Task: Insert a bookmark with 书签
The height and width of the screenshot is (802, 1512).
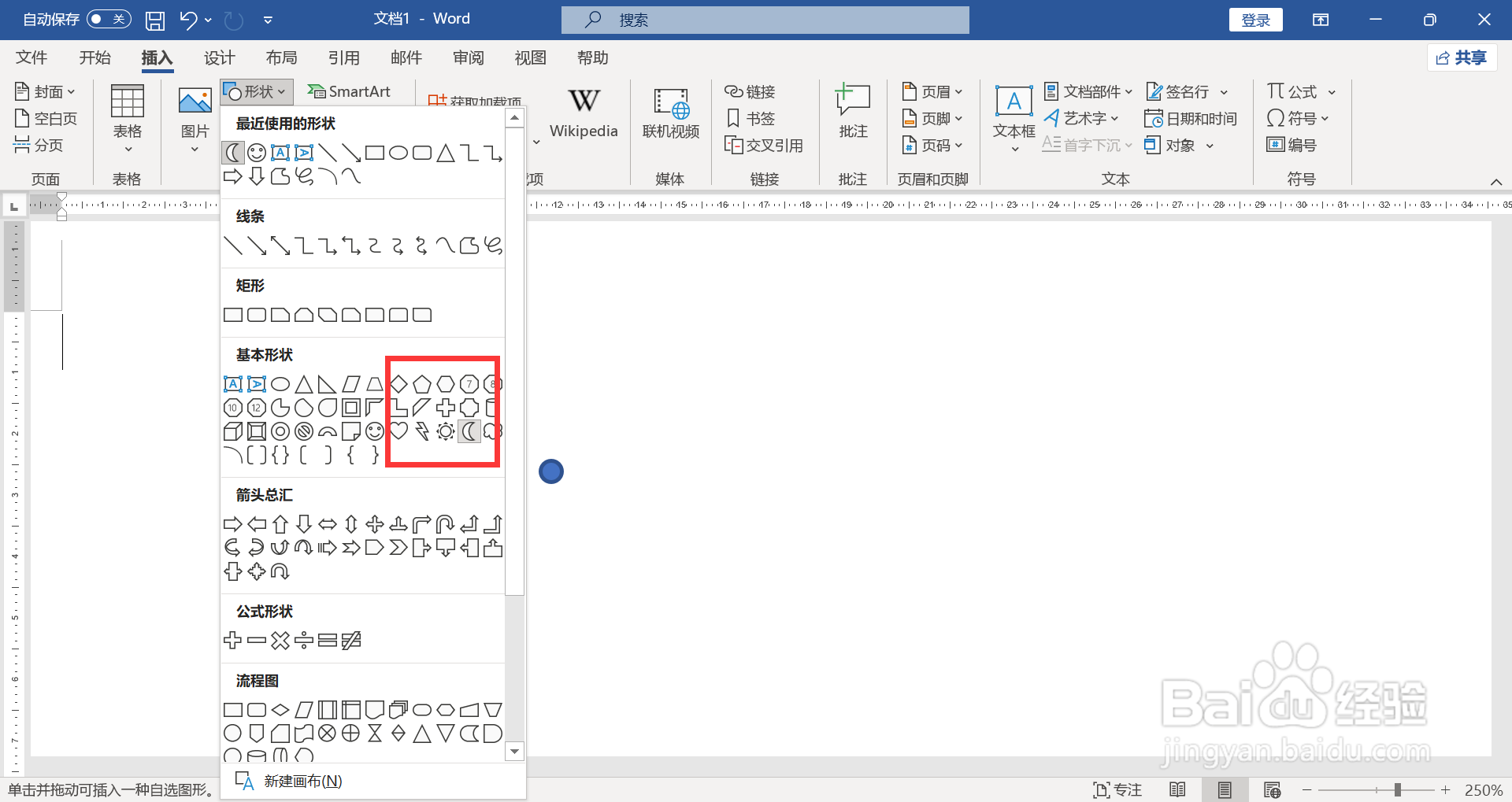Action: pyautogui.click(x=751, y=118)
